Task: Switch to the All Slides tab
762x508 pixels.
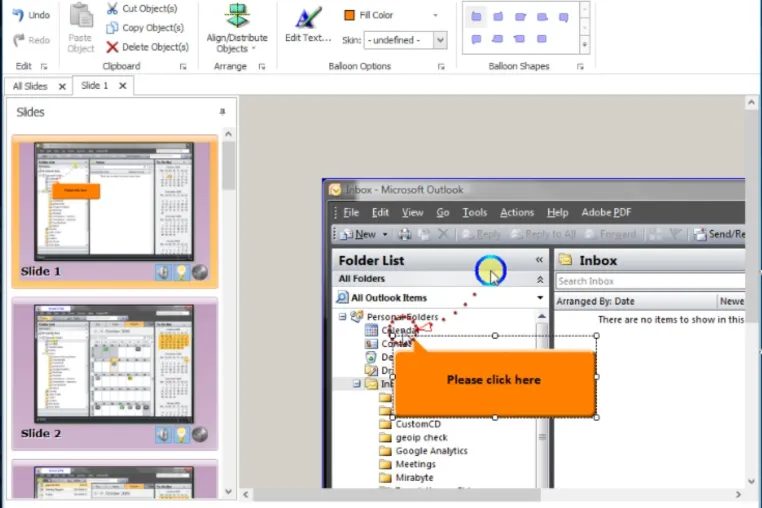Action: [30, 86]
